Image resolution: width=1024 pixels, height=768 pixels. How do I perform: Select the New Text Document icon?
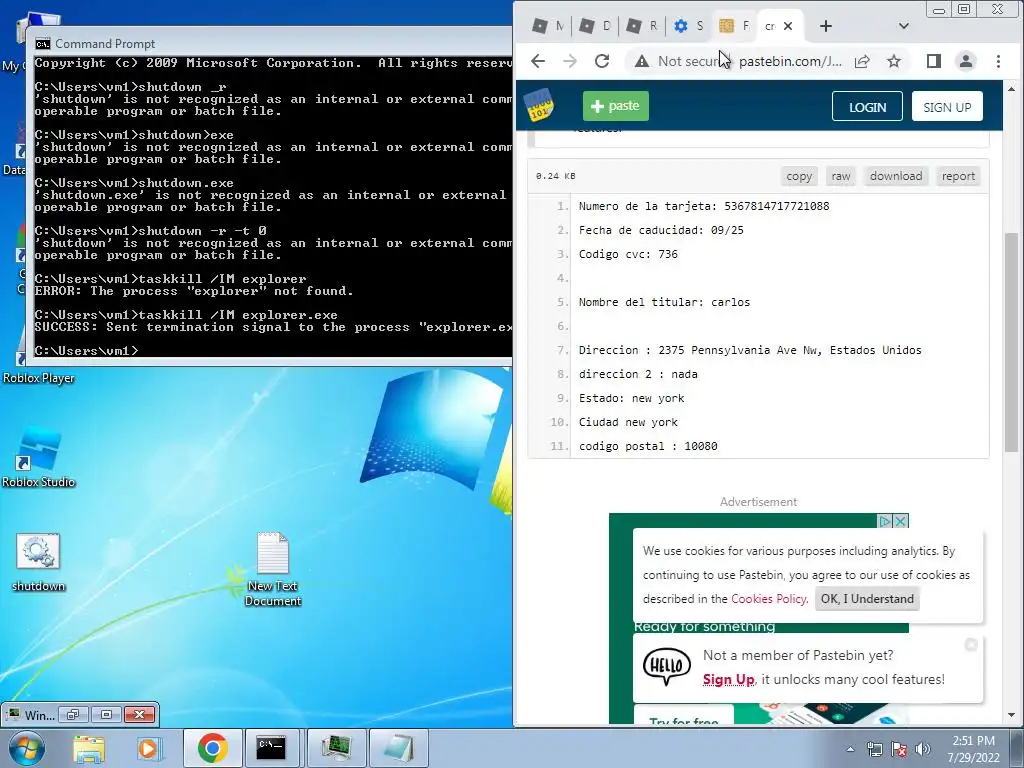click(273, 569)
